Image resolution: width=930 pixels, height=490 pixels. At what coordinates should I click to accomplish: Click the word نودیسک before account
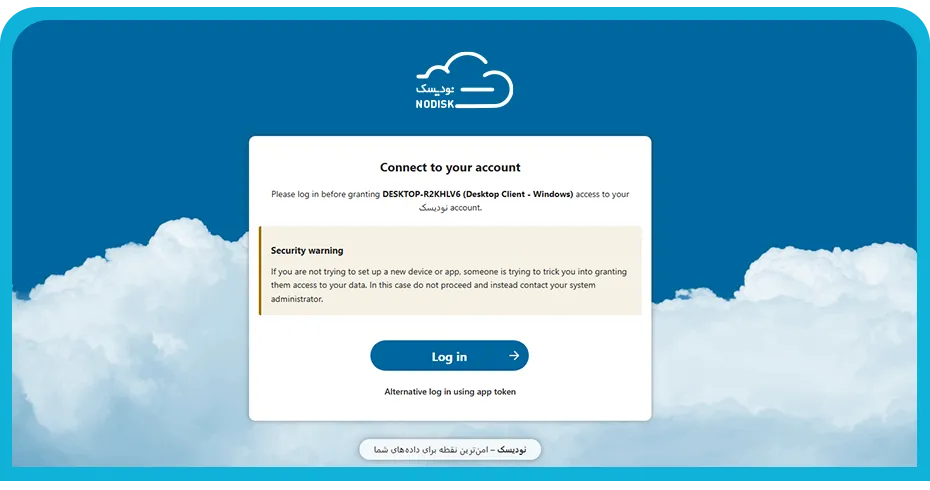click(x=433, y=208)
